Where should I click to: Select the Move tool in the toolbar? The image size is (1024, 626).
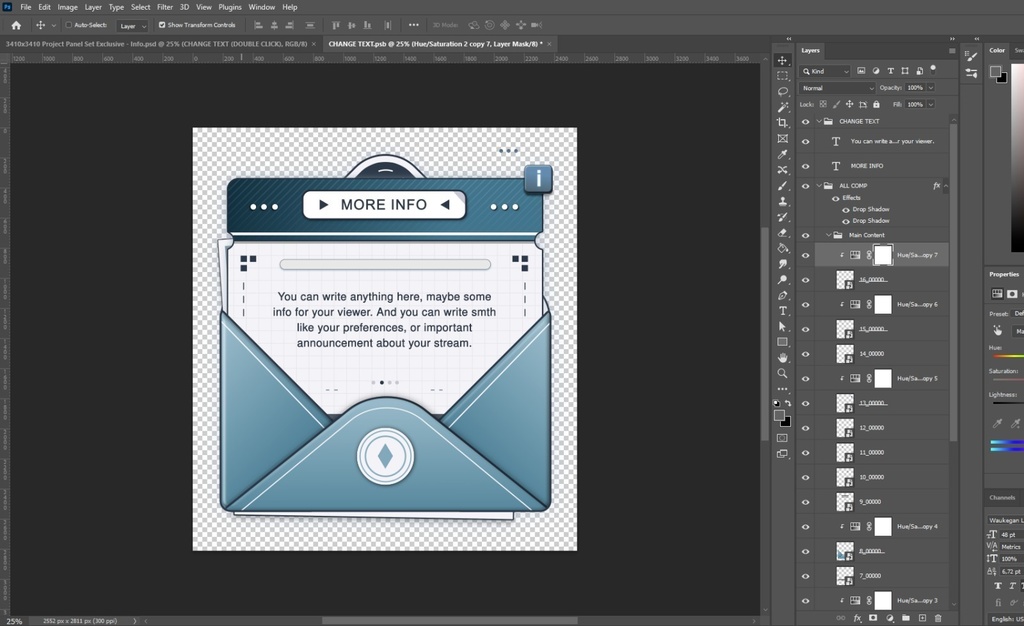coord(783,60)
